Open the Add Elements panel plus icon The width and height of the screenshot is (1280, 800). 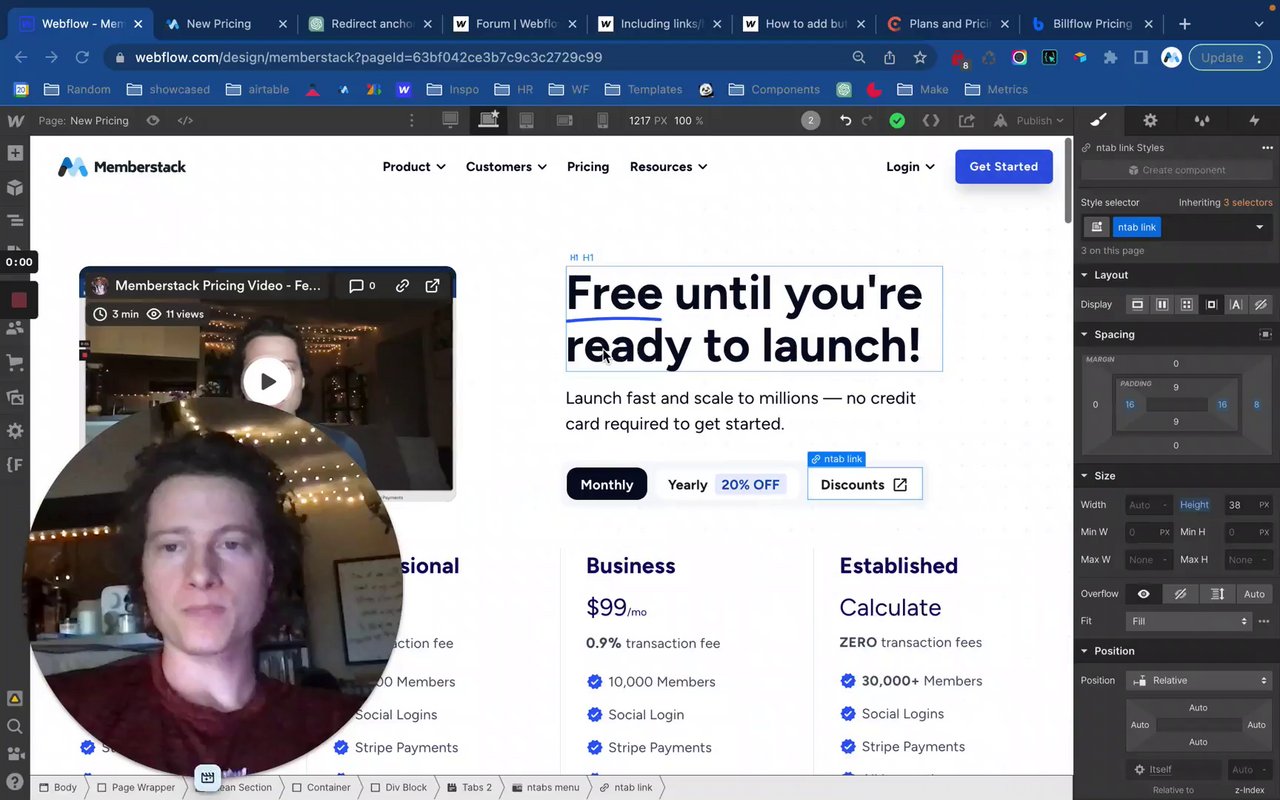pos(15,153)
